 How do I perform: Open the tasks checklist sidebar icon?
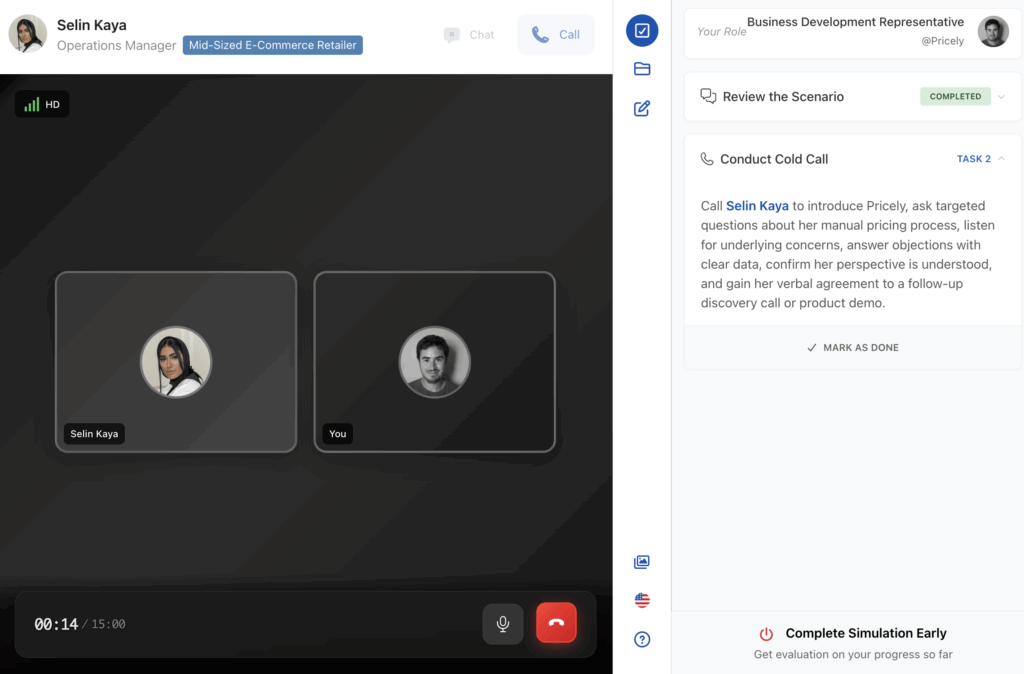coord(642,31)
